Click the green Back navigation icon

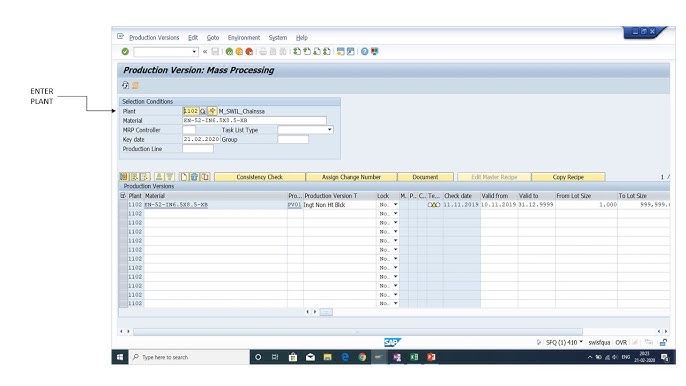(229, 52)
